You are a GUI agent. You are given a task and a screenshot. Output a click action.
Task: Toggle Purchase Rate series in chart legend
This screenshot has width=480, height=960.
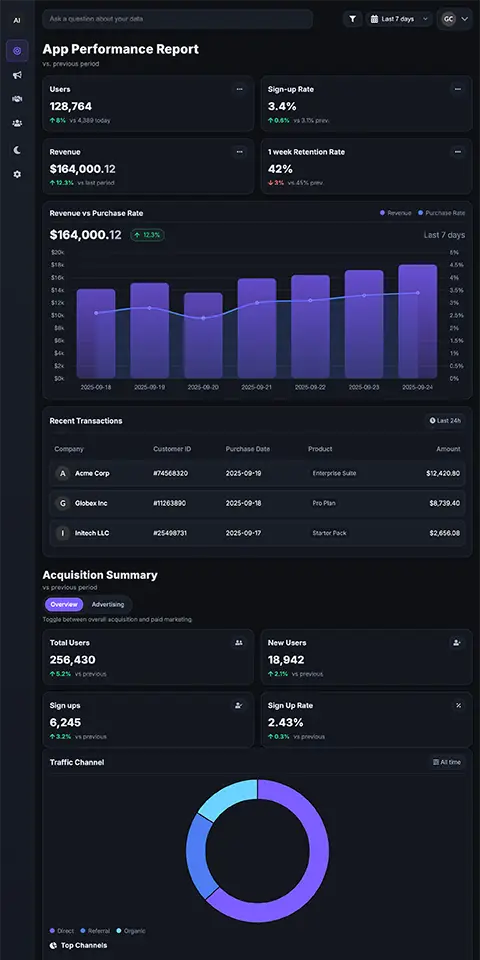(441, 213)
